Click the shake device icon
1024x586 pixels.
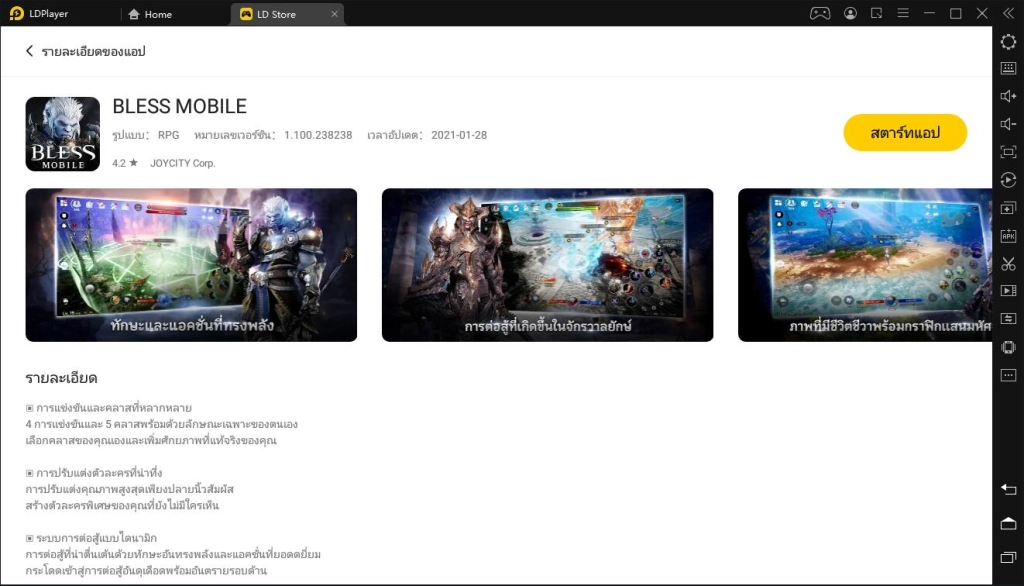tap(1008, 348)
